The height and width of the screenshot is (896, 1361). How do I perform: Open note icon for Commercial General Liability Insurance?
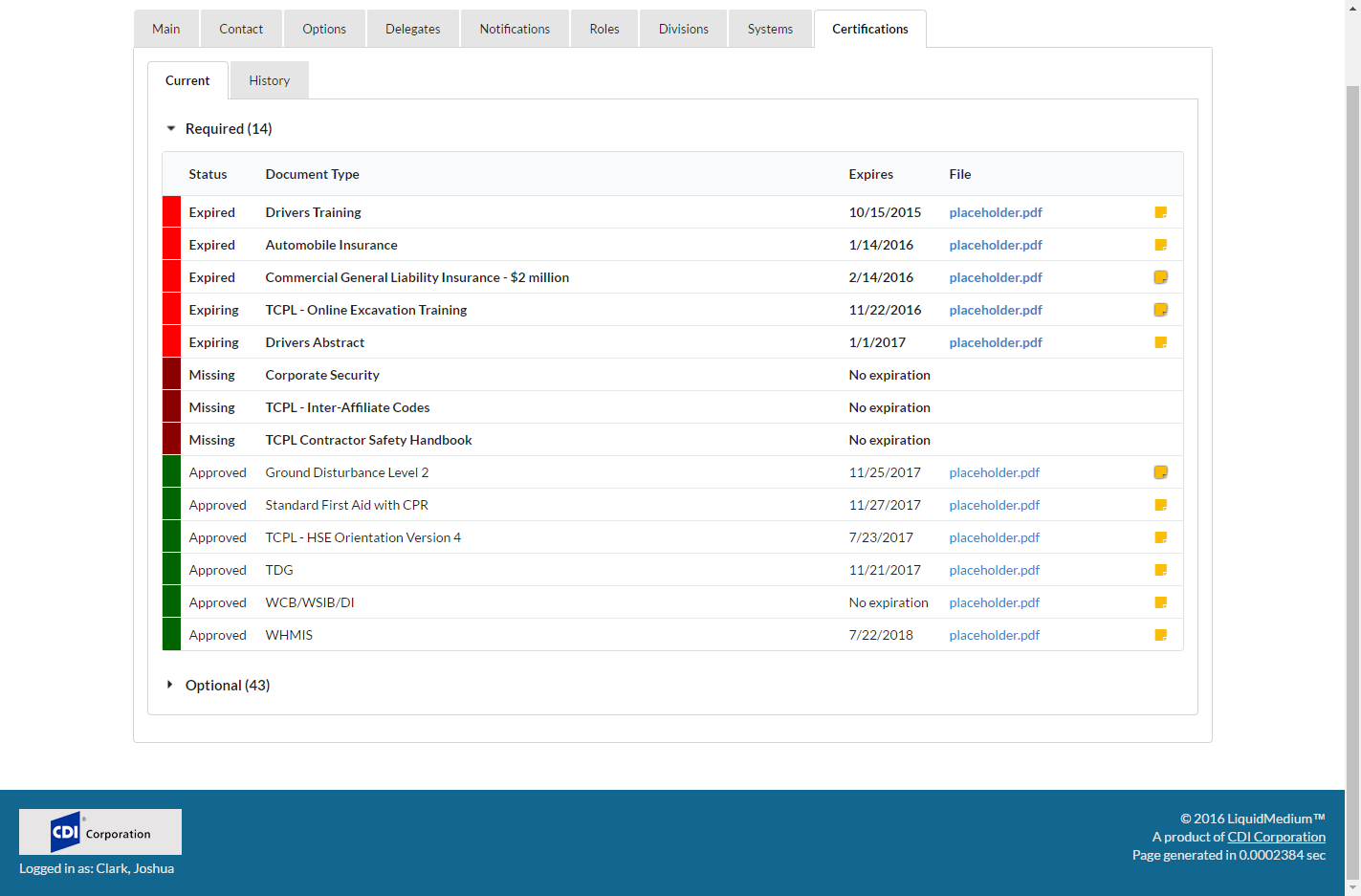coord(1160,277)
